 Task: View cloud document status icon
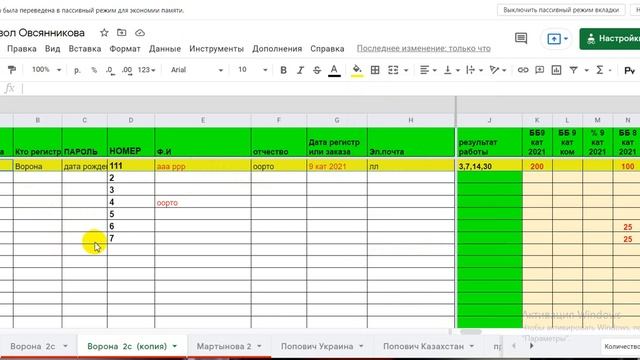tap(140, 33)
